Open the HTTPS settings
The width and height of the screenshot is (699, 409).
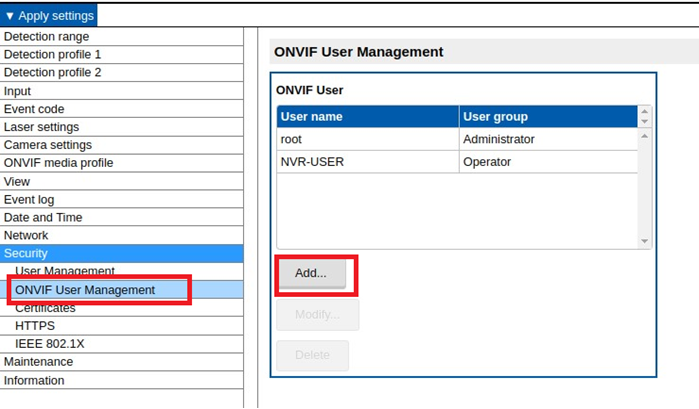(35, 325)
